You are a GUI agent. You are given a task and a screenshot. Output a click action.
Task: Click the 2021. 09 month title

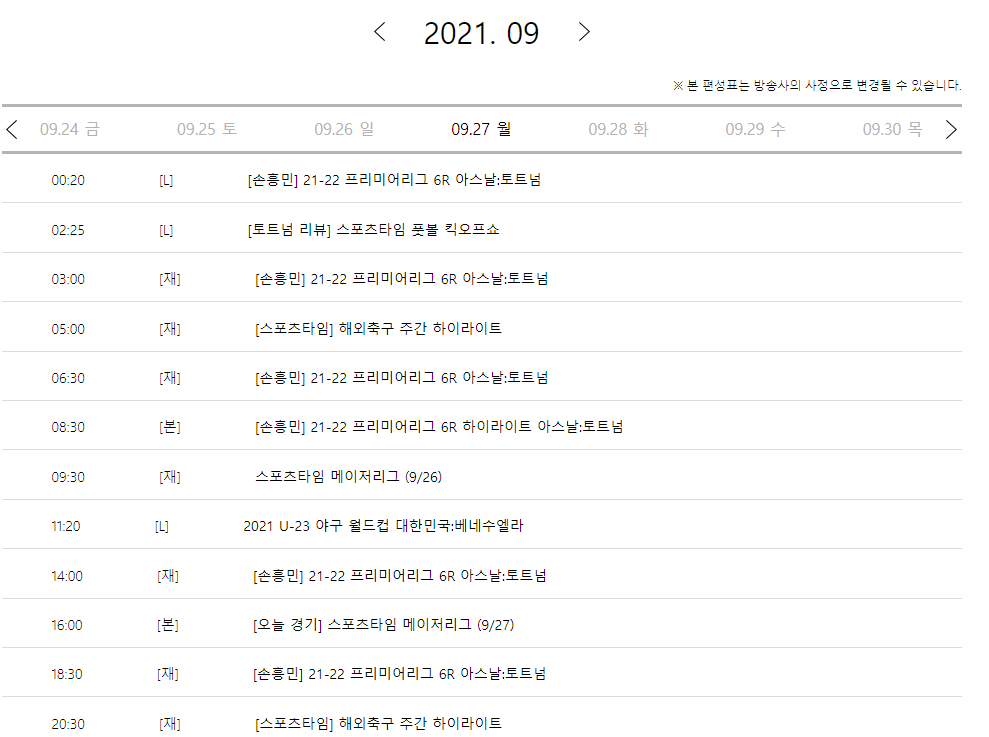(482, 31)
